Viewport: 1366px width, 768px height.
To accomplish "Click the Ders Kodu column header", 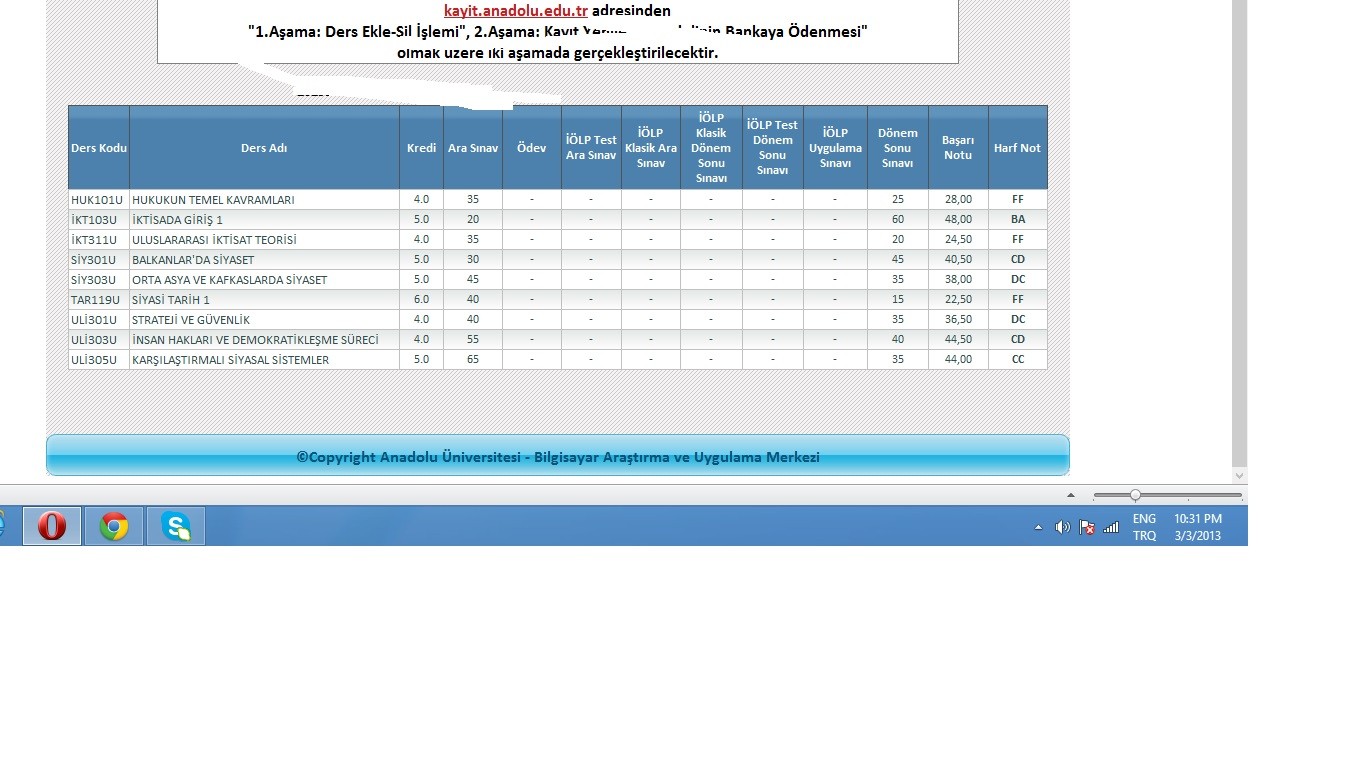I will point(99,148).
